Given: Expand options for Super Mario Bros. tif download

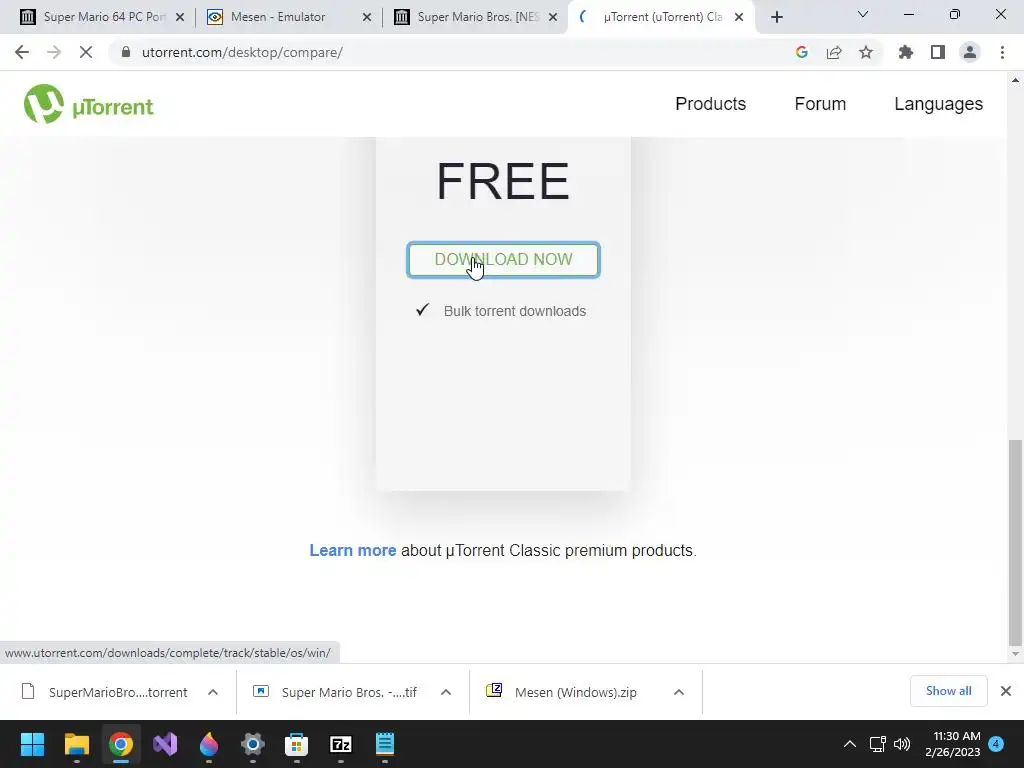Looking at the screenshot, I should (x=446, y=692).
